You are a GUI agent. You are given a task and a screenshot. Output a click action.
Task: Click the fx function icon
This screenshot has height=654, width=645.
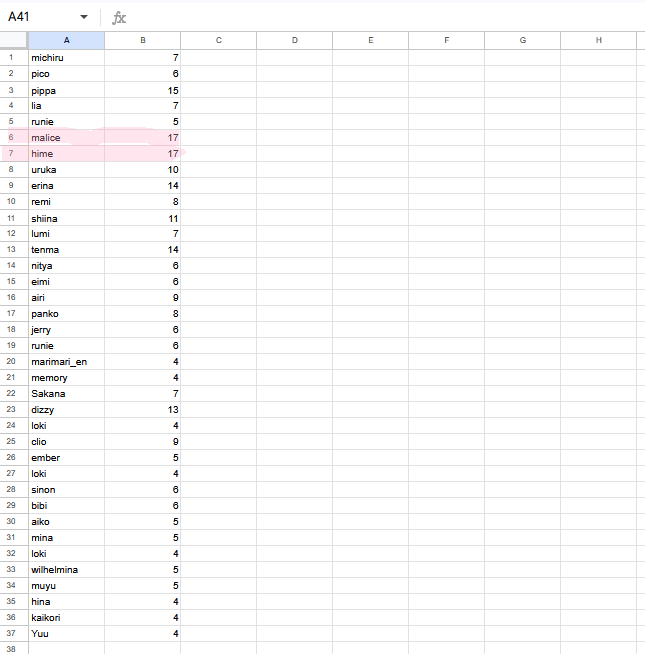pyautogui.click(x=119, y=18)
